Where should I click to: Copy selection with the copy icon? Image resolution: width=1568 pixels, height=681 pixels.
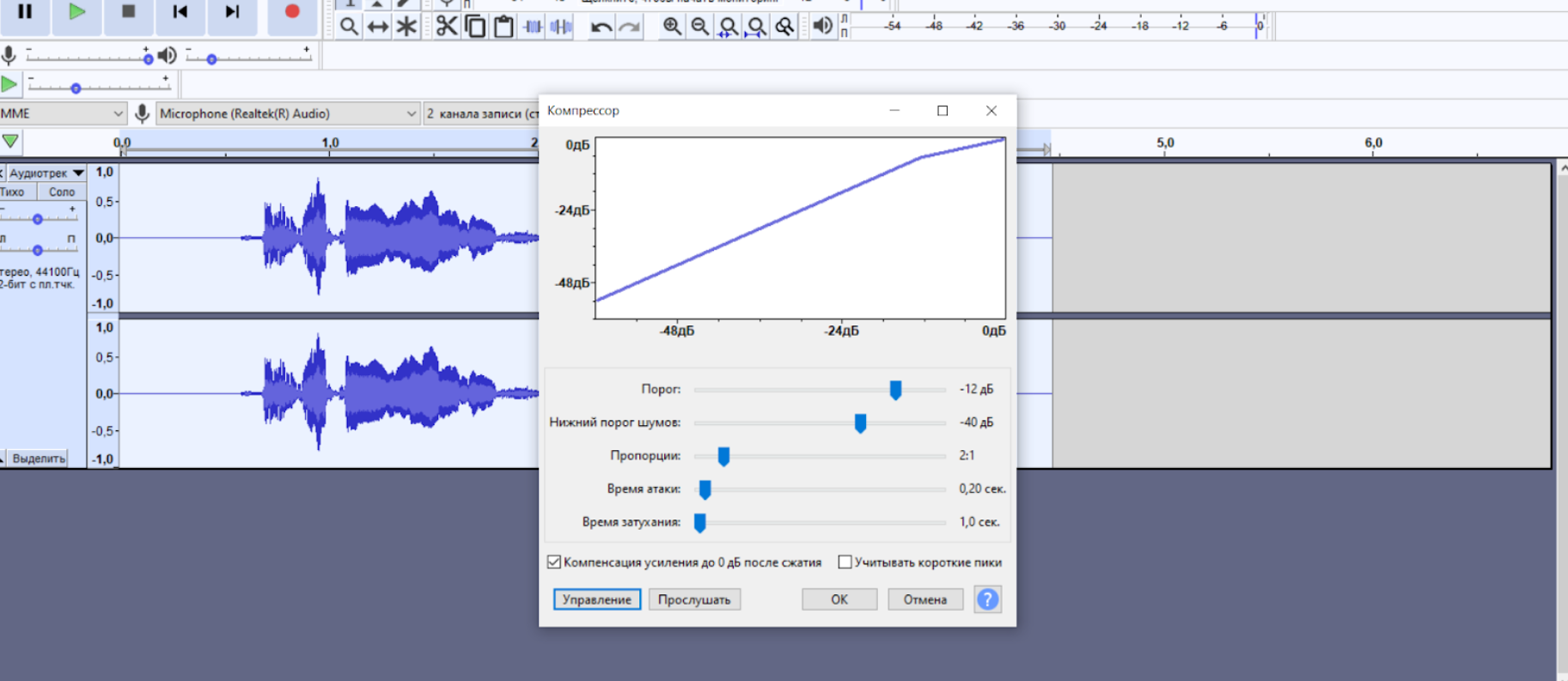pyautogui.click(x=475, y=27)
